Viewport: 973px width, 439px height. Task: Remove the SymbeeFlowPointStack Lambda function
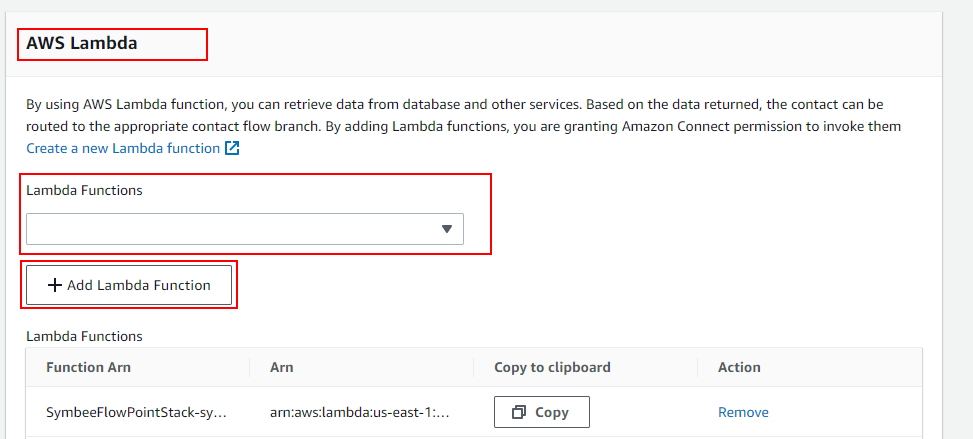point(743,412)
